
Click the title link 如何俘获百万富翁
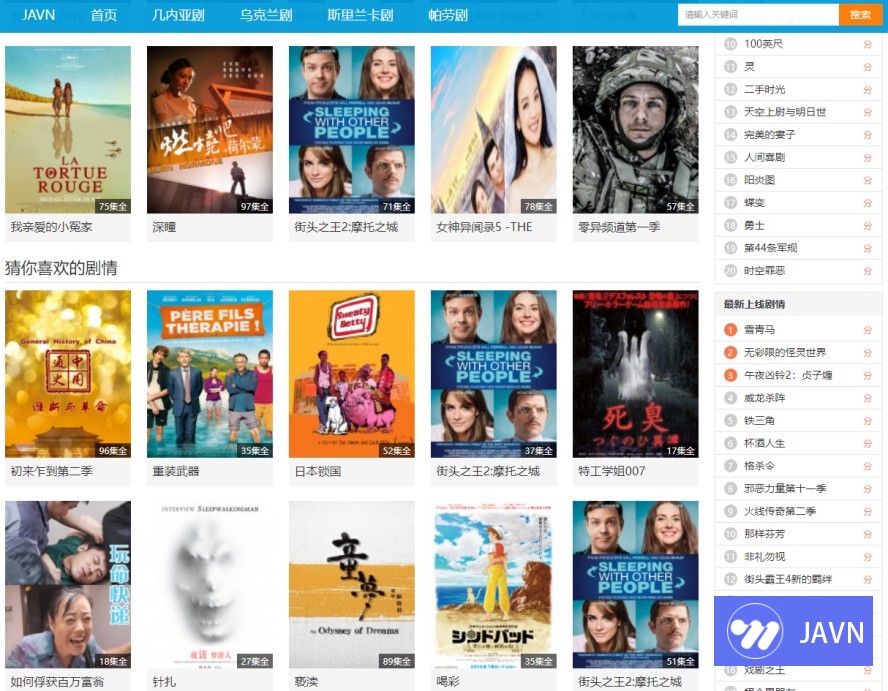coord(57,682)
